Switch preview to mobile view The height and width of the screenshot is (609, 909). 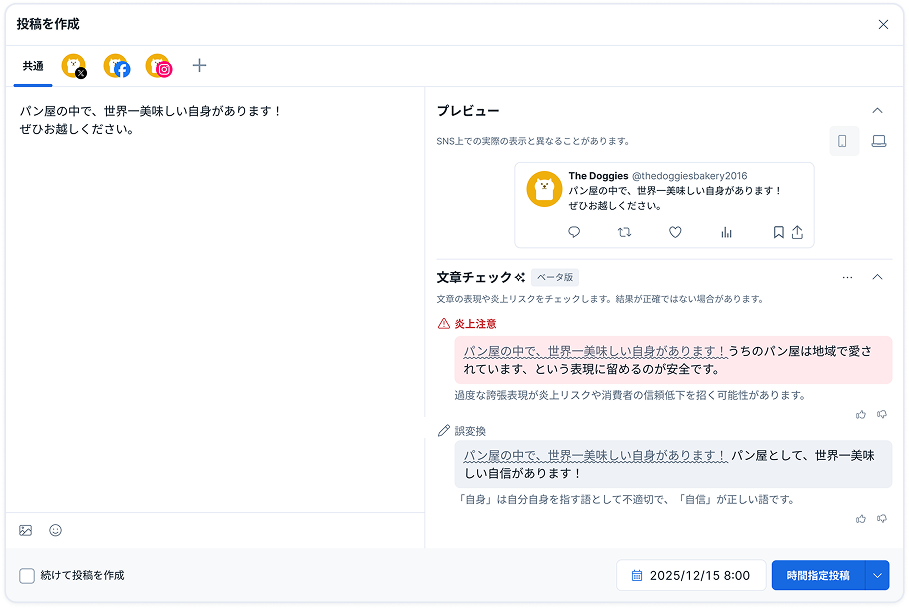coord(842,142)
